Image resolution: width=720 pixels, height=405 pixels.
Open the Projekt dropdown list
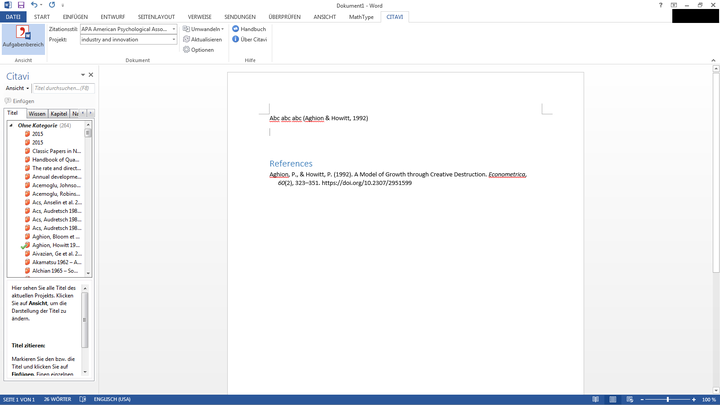pos(173,39)
